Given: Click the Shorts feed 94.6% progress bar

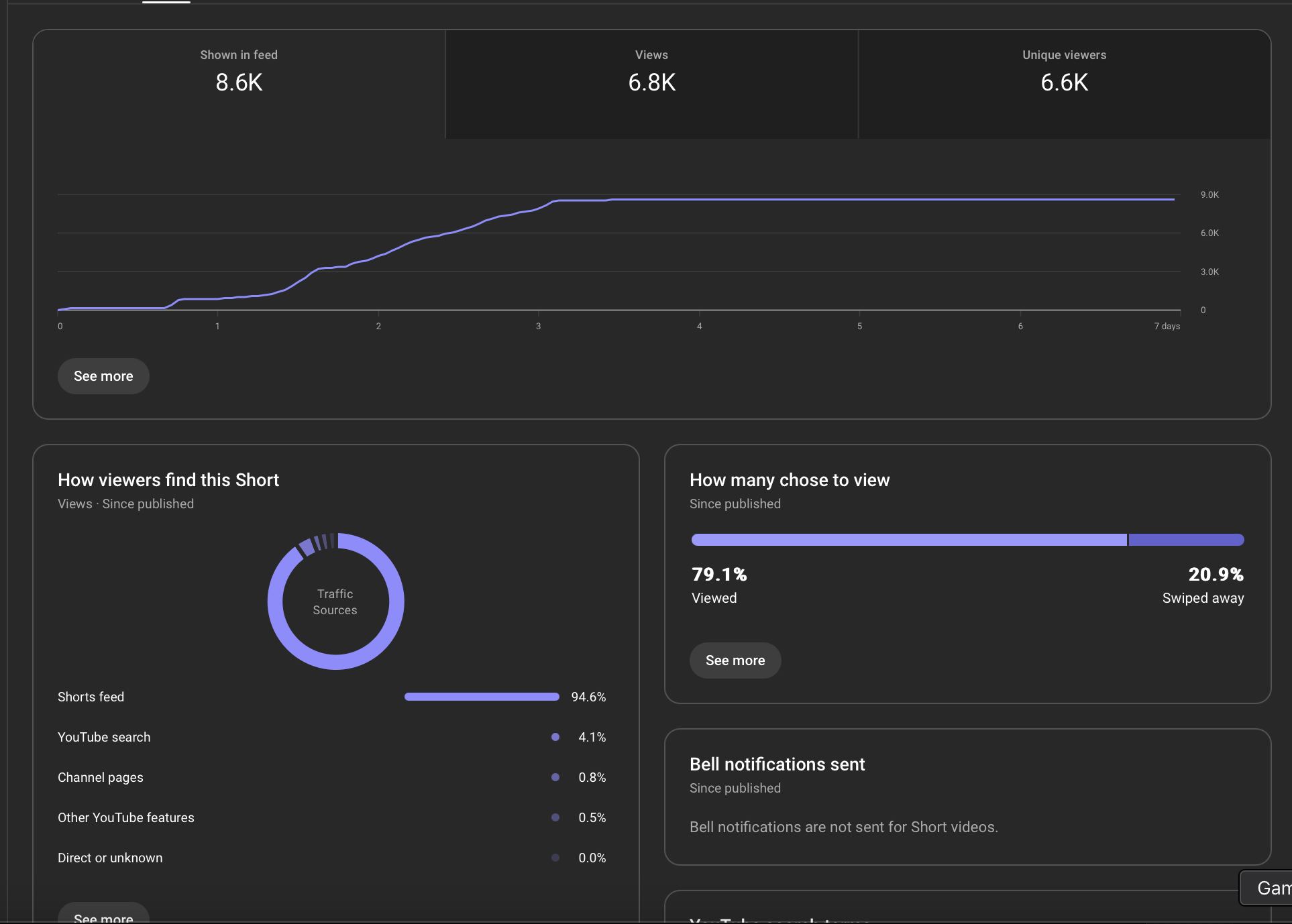Looking at the screenshot, I should pos(482,697).
